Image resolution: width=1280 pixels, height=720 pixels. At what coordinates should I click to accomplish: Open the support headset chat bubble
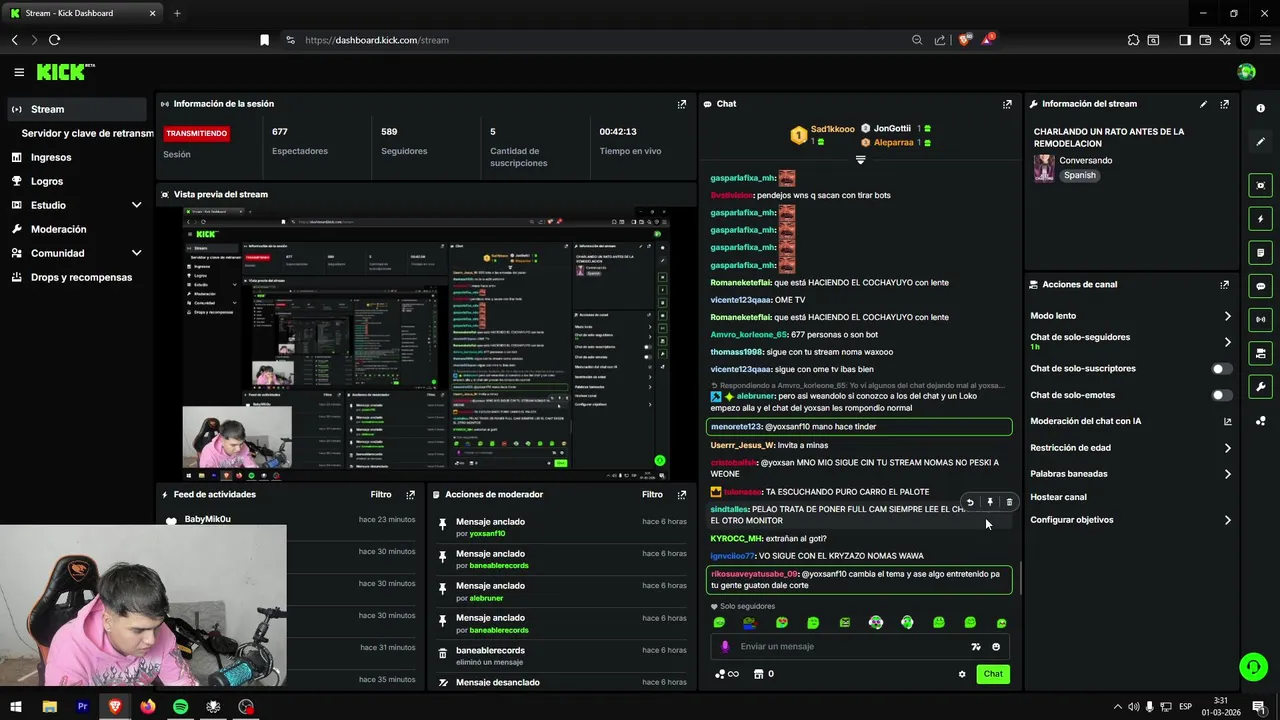pos(1252,666)
